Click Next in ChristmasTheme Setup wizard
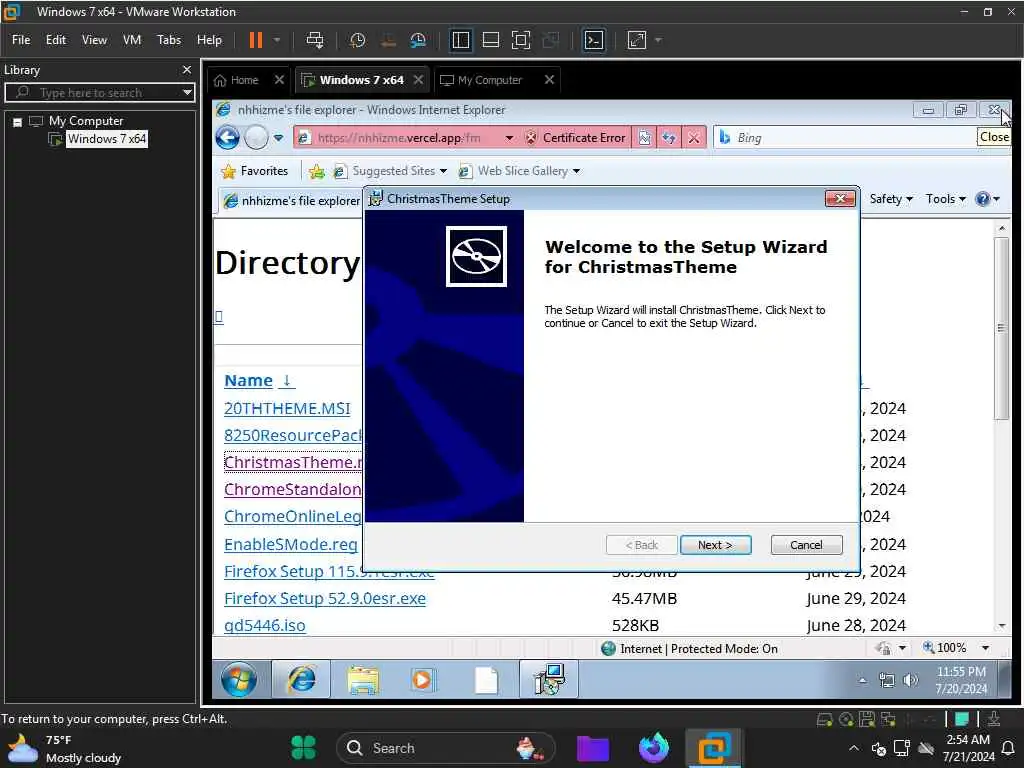This screenshot has height=768, width=1024. pos(715,545)
